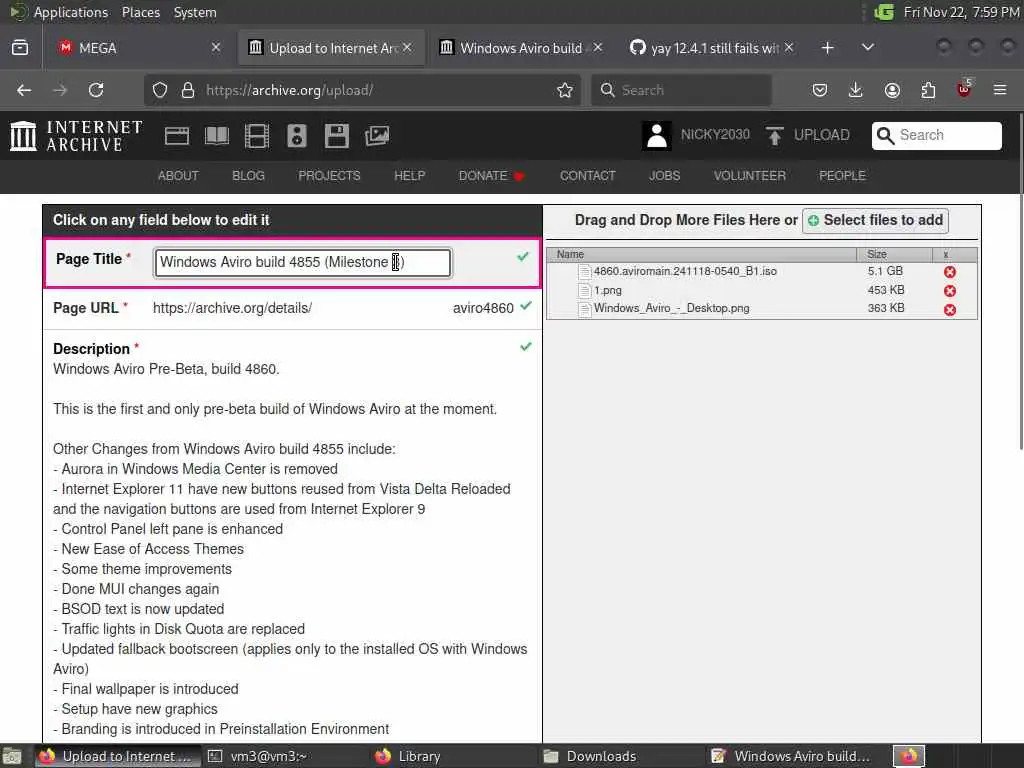Click the clock Fri Nov 22 in panel
Screen dimensions: 1024x768
click(961, 12)
